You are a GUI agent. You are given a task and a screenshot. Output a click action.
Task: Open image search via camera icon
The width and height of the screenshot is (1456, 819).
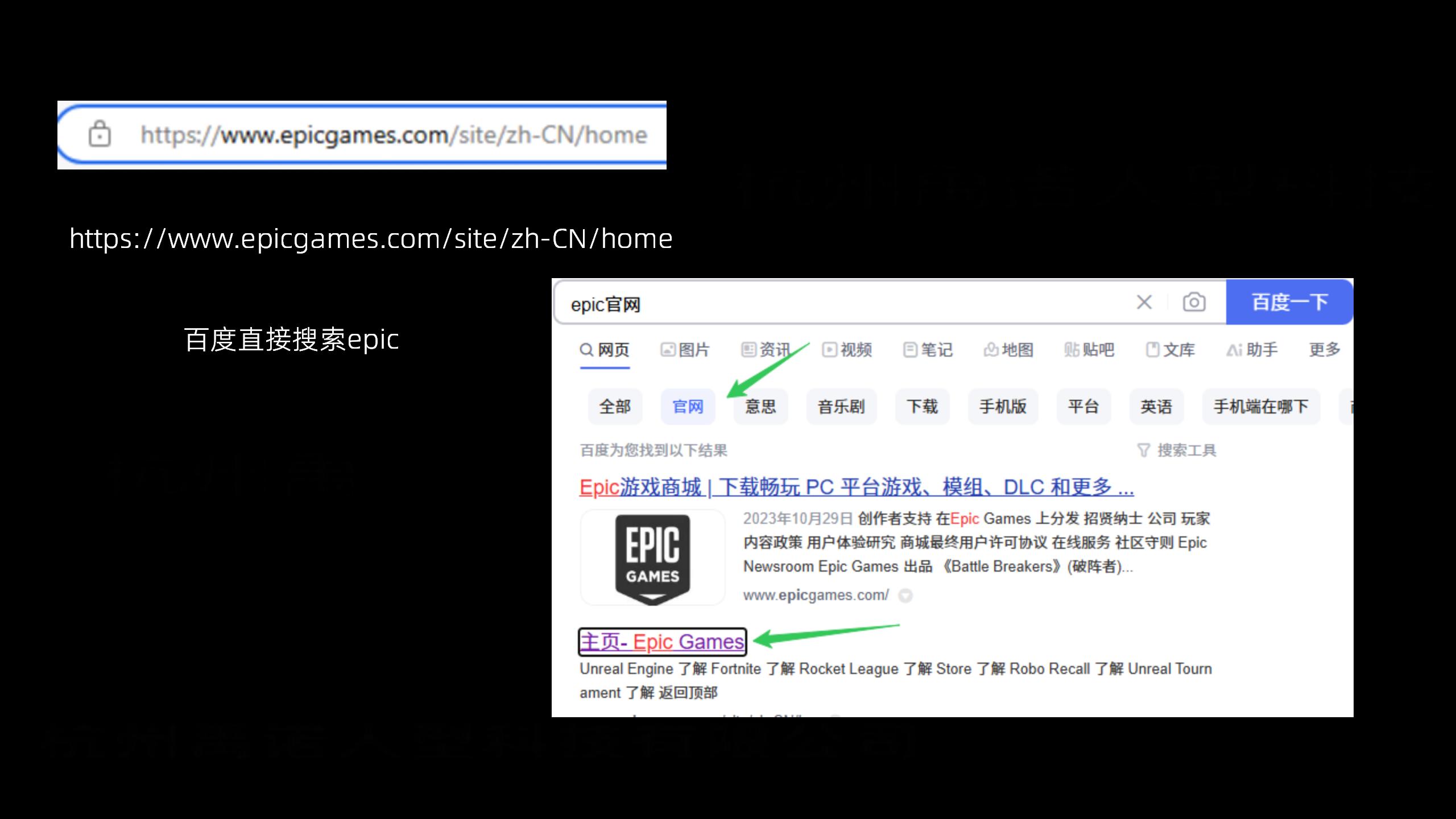(x=1194, y=302)
